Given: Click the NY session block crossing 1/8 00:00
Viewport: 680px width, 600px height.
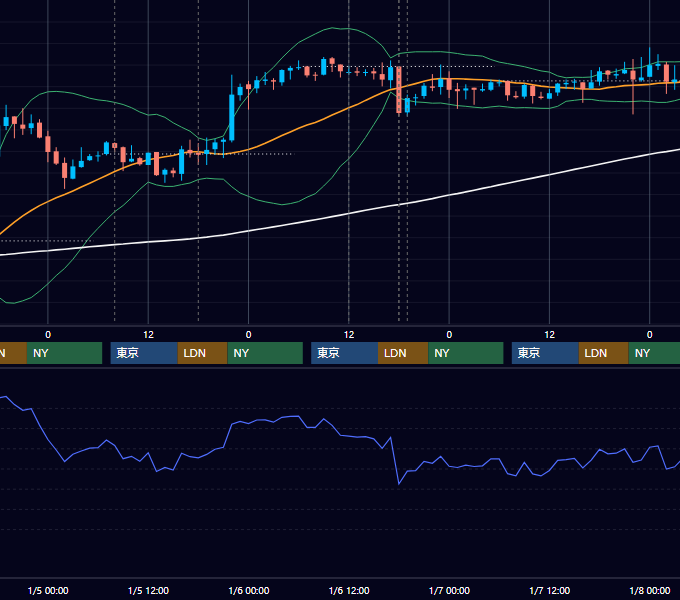Looking at the screenshot, I should (x=654, y=353).
